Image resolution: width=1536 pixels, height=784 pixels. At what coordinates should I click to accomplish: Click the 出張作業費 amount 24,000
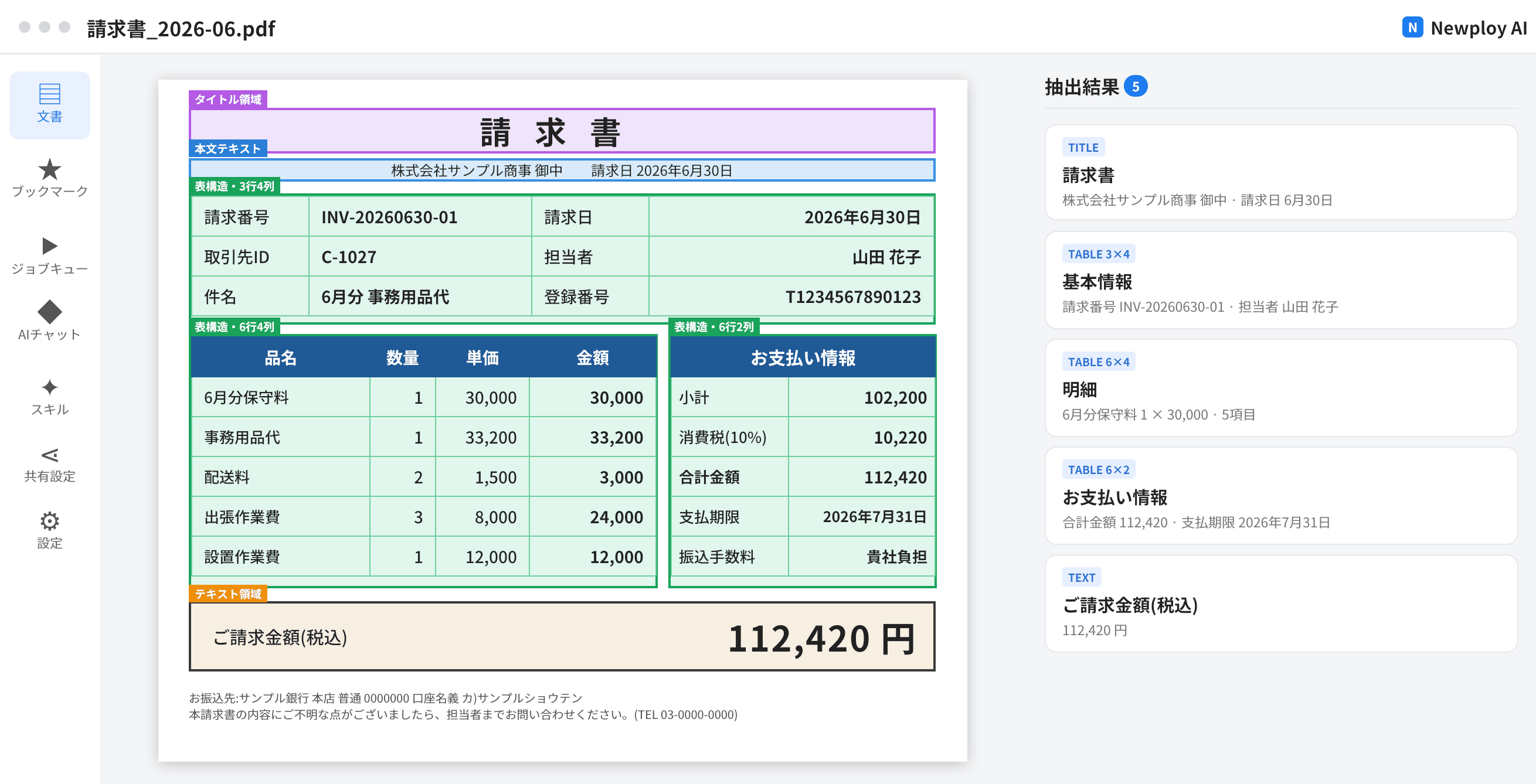coord(592,517)
